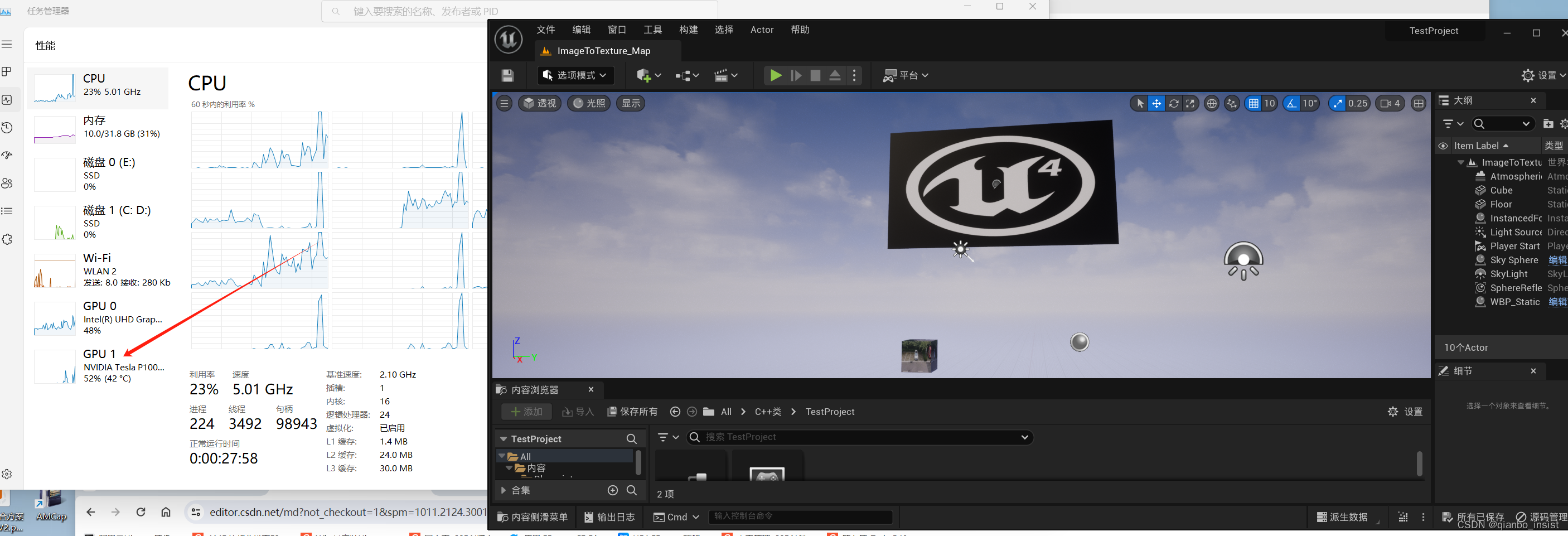The height and width of the screenshot is (536, 1568).
Task: Click the Skip/advance frame button
Action: 796,75
